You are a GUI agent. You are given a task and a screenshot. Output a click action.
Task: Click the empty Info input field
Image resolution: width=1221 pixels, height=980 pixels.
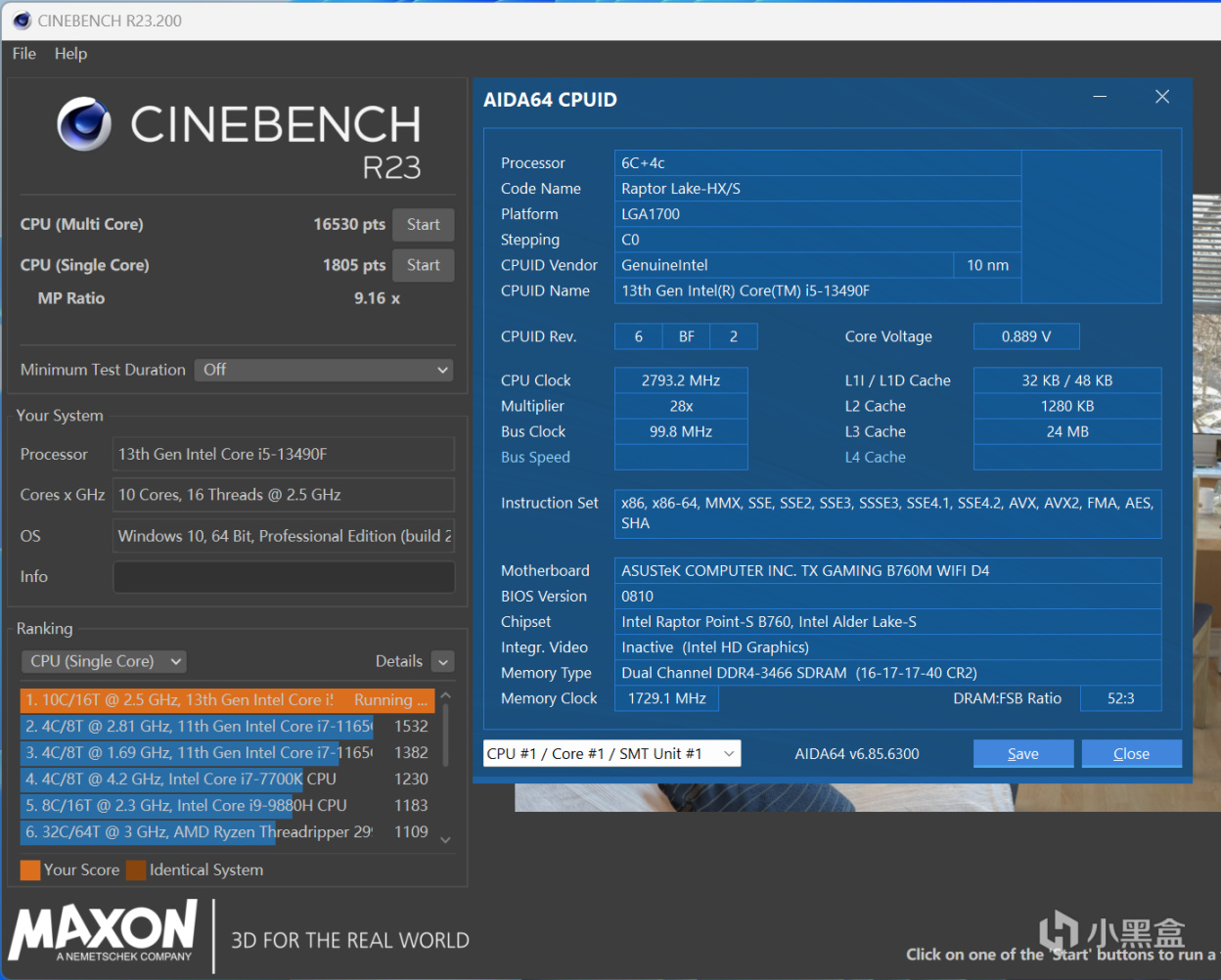pyautogui.click(x=284, y=577)
